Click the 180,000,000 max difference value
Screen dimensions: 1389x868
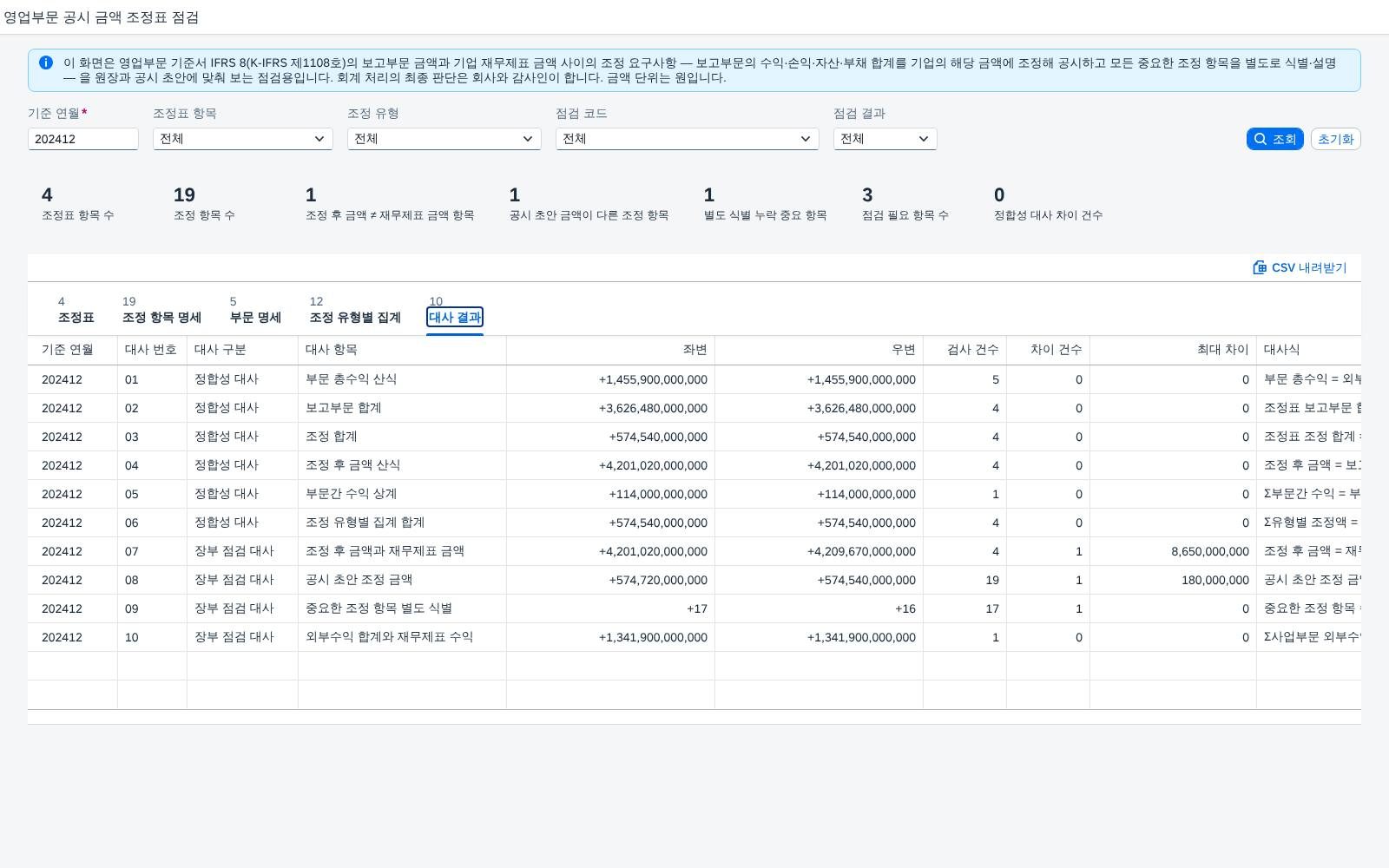click(x=1215, y=580)
